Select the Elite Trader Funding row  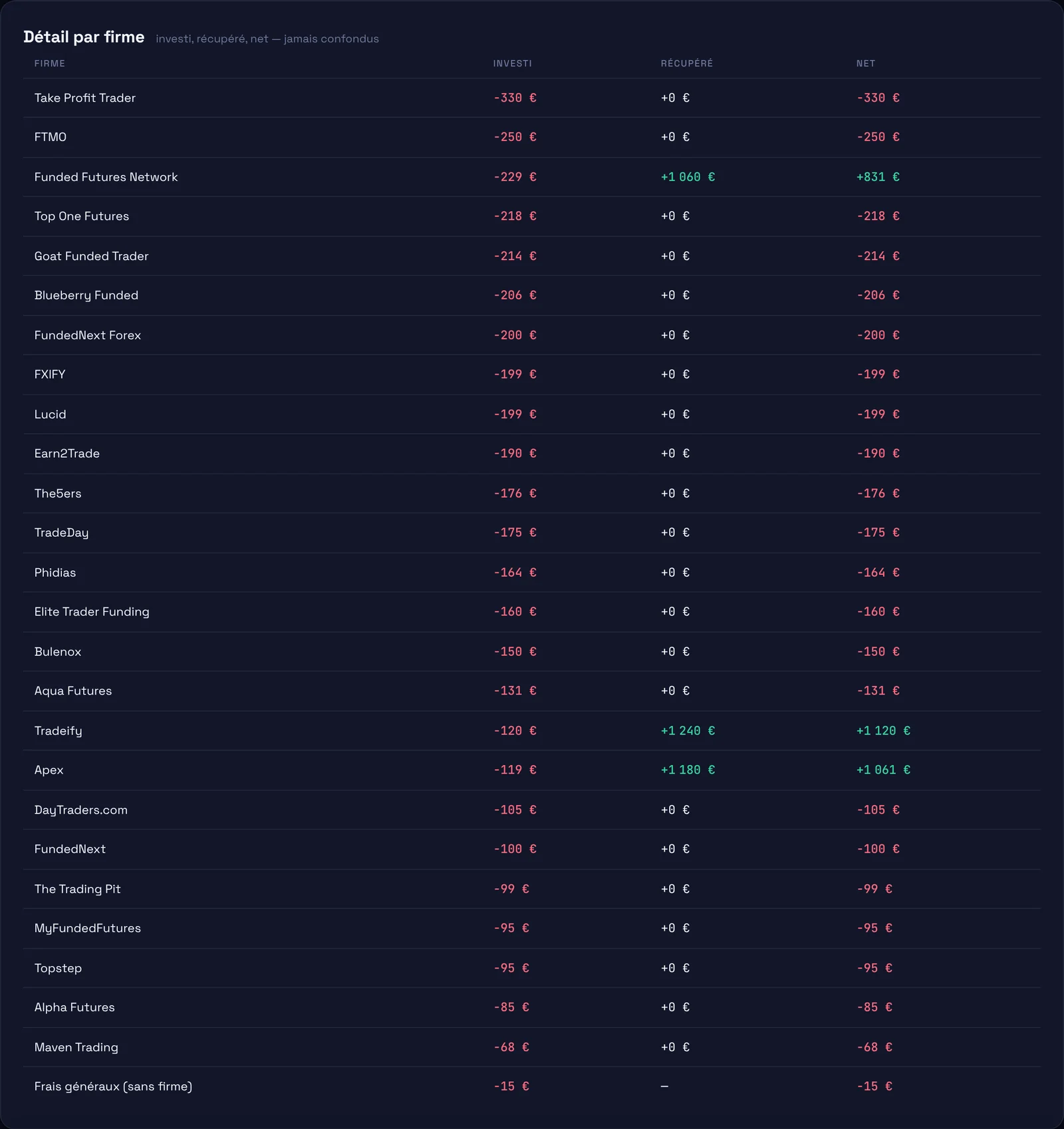532,612
